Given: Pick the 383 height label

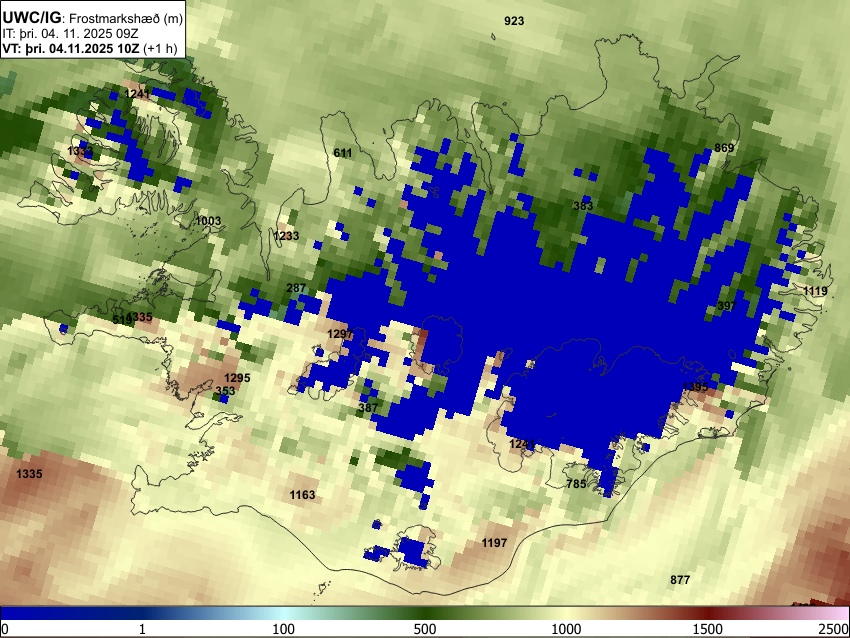Looking at the screenshot, I should pos(583,205).
